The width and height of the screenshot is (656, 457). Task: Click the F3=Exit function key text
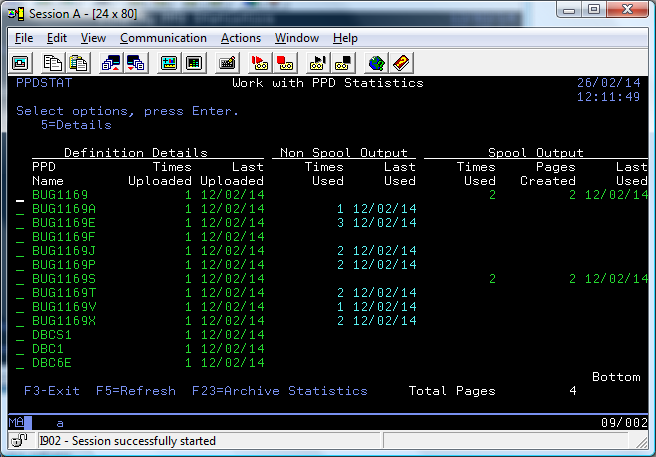[x=52, y=391]
